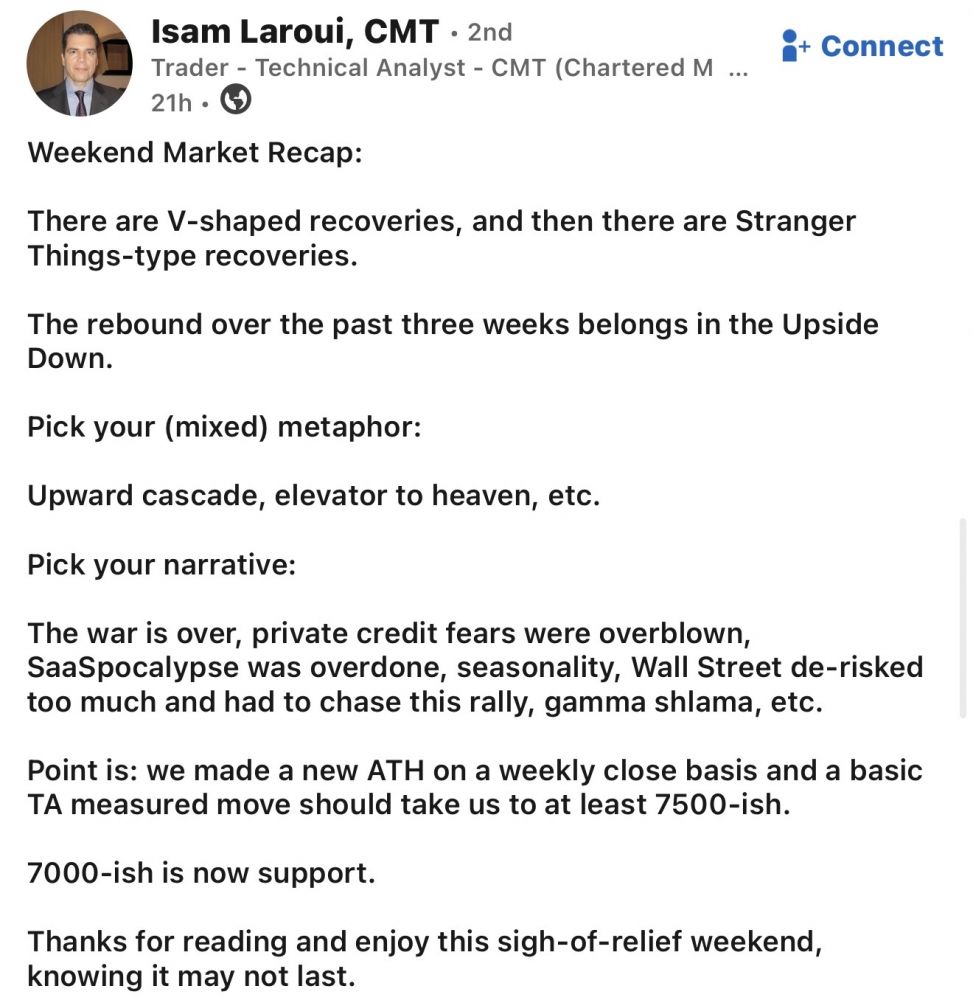This screenshot has height=1000, width=973.
Task: Click the 21h post timestamp
Action: (170, 101)
